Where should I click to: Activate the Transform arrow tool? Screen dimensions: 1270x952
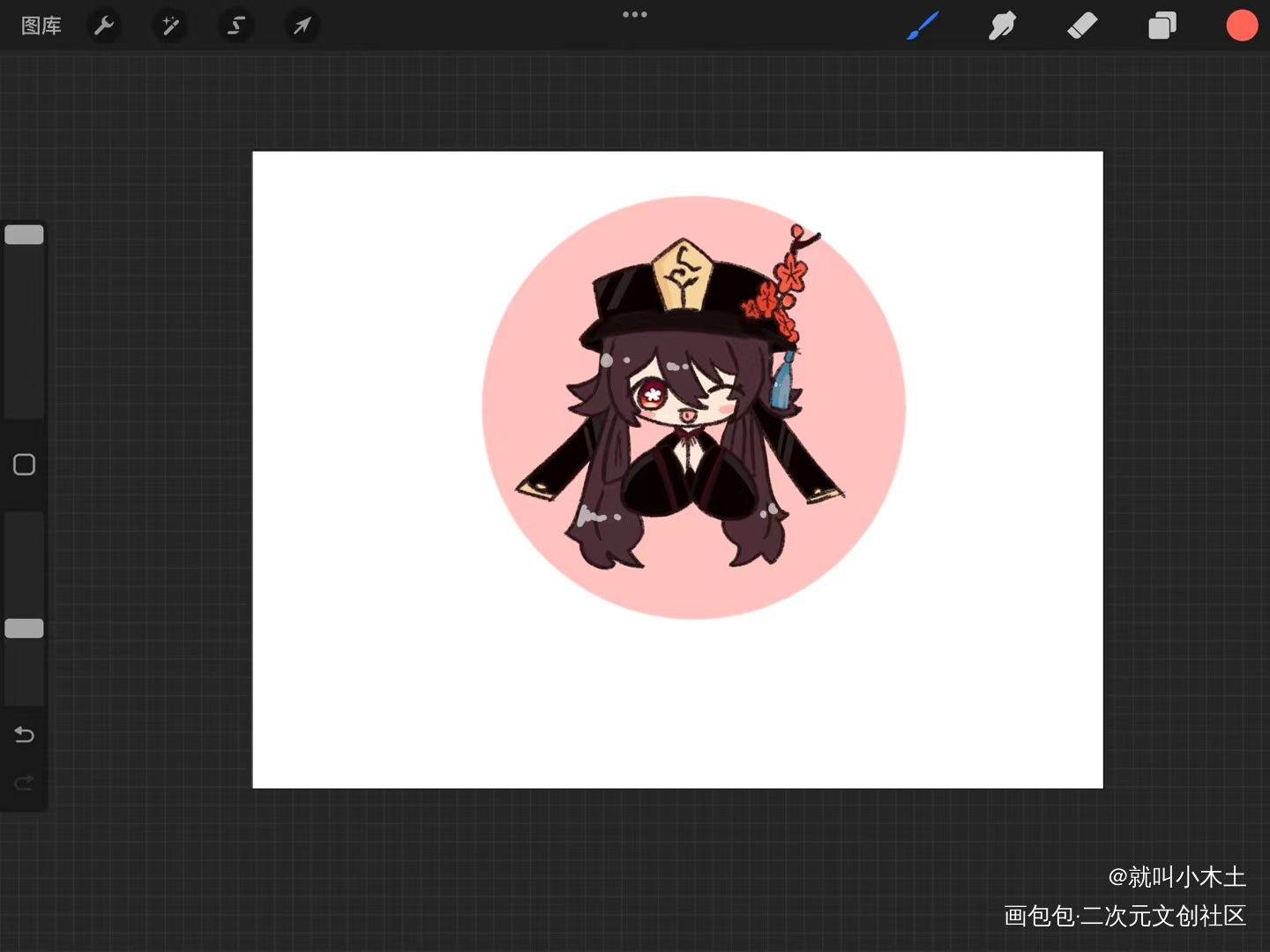(302, 26)
